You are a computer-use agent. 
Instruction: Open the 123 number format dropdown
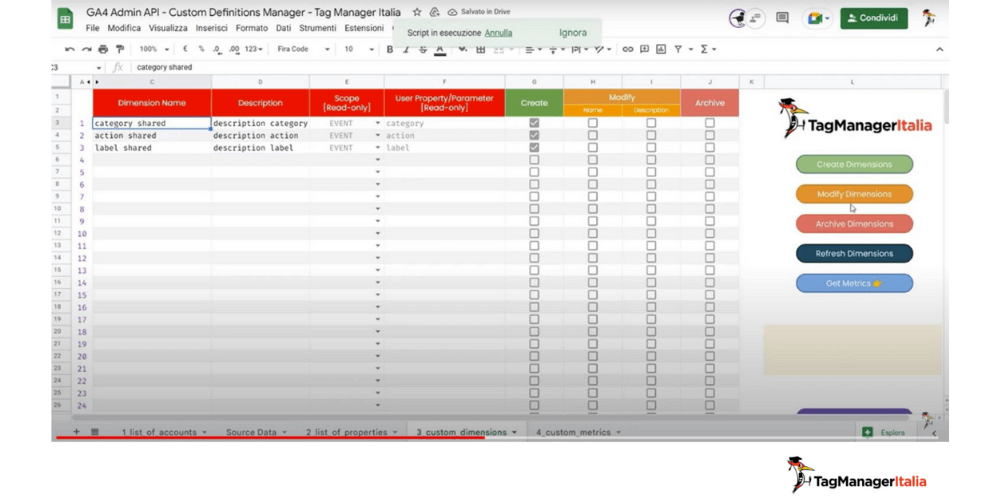tap(254, 49)
